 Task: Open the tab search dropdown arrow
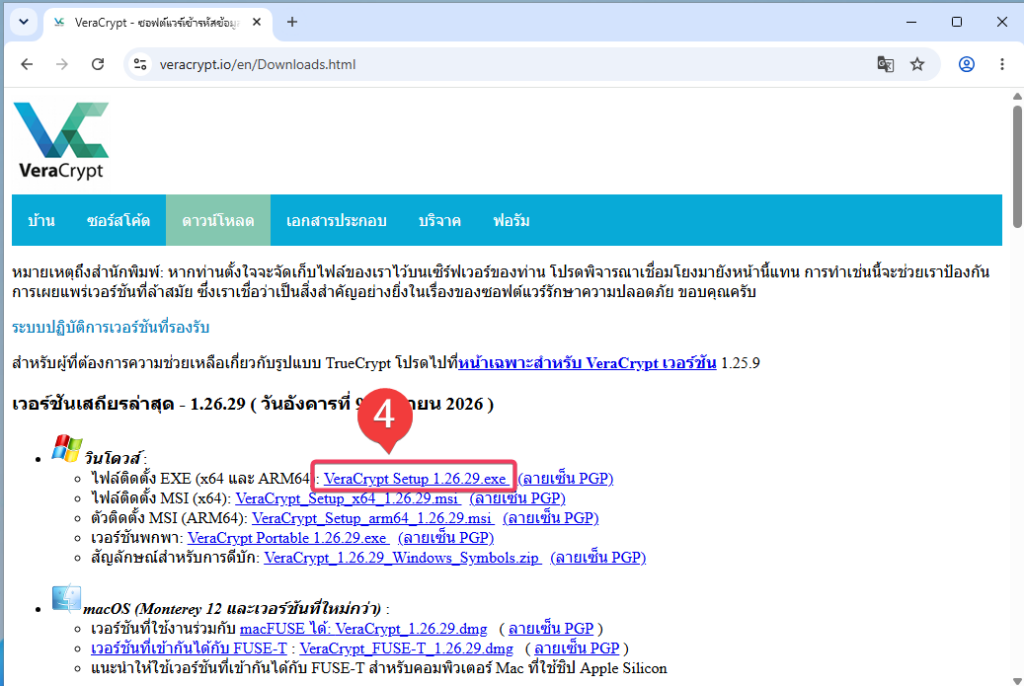(x=24, y=22)
